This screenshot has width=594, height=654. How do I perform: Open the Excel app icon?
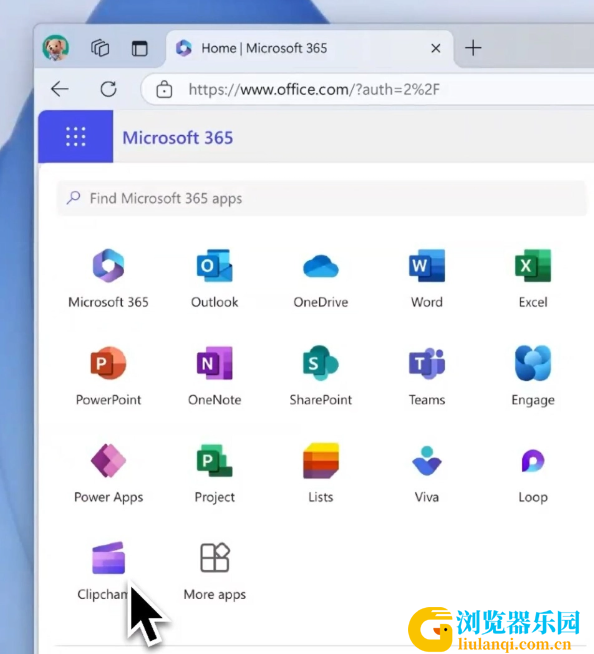coord(533,266)
